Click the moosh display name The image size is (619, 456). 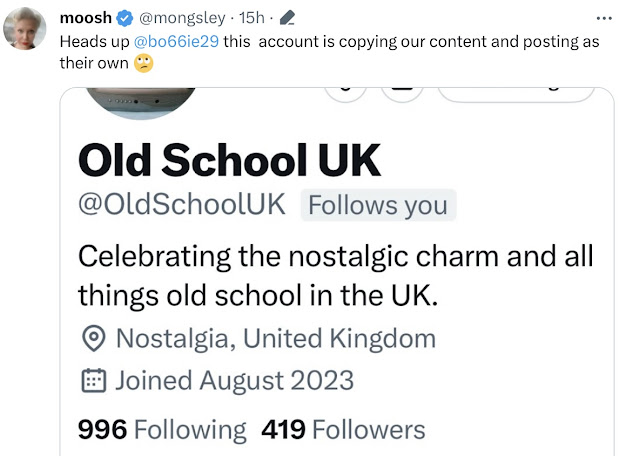(x=84, y=19)
